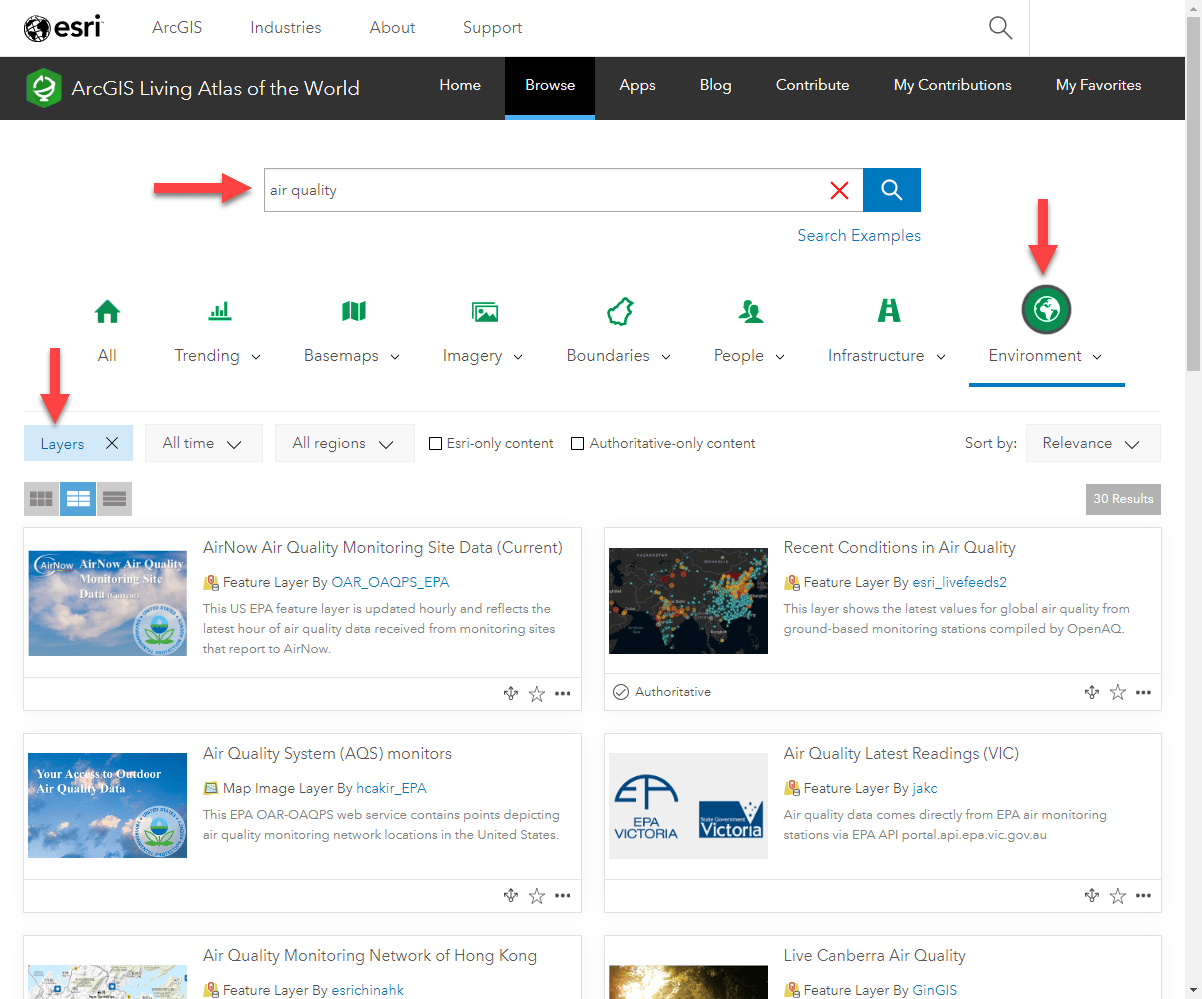1202x999 pixels.
Task: Go to the Home tab
Action: [x=460, y=85]
